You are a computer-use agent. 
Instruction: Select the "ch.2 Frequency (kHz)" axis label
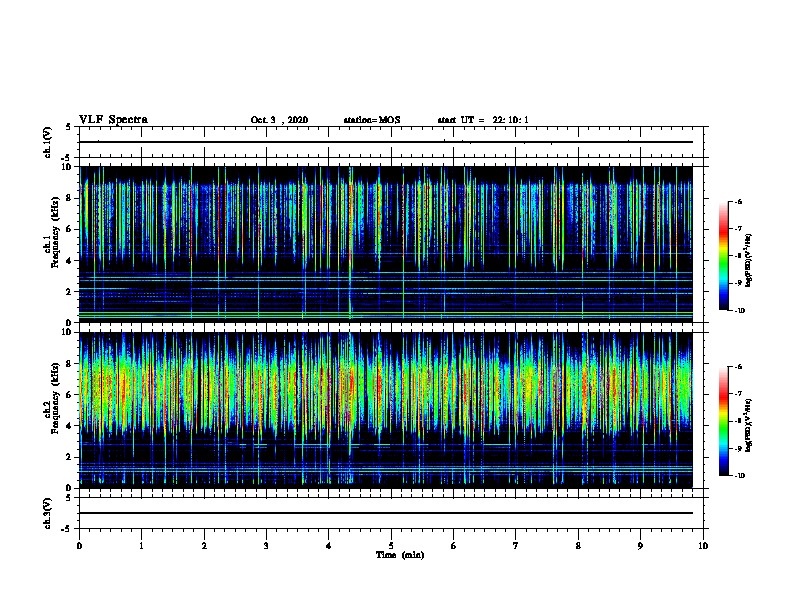[x=51, y=398]
